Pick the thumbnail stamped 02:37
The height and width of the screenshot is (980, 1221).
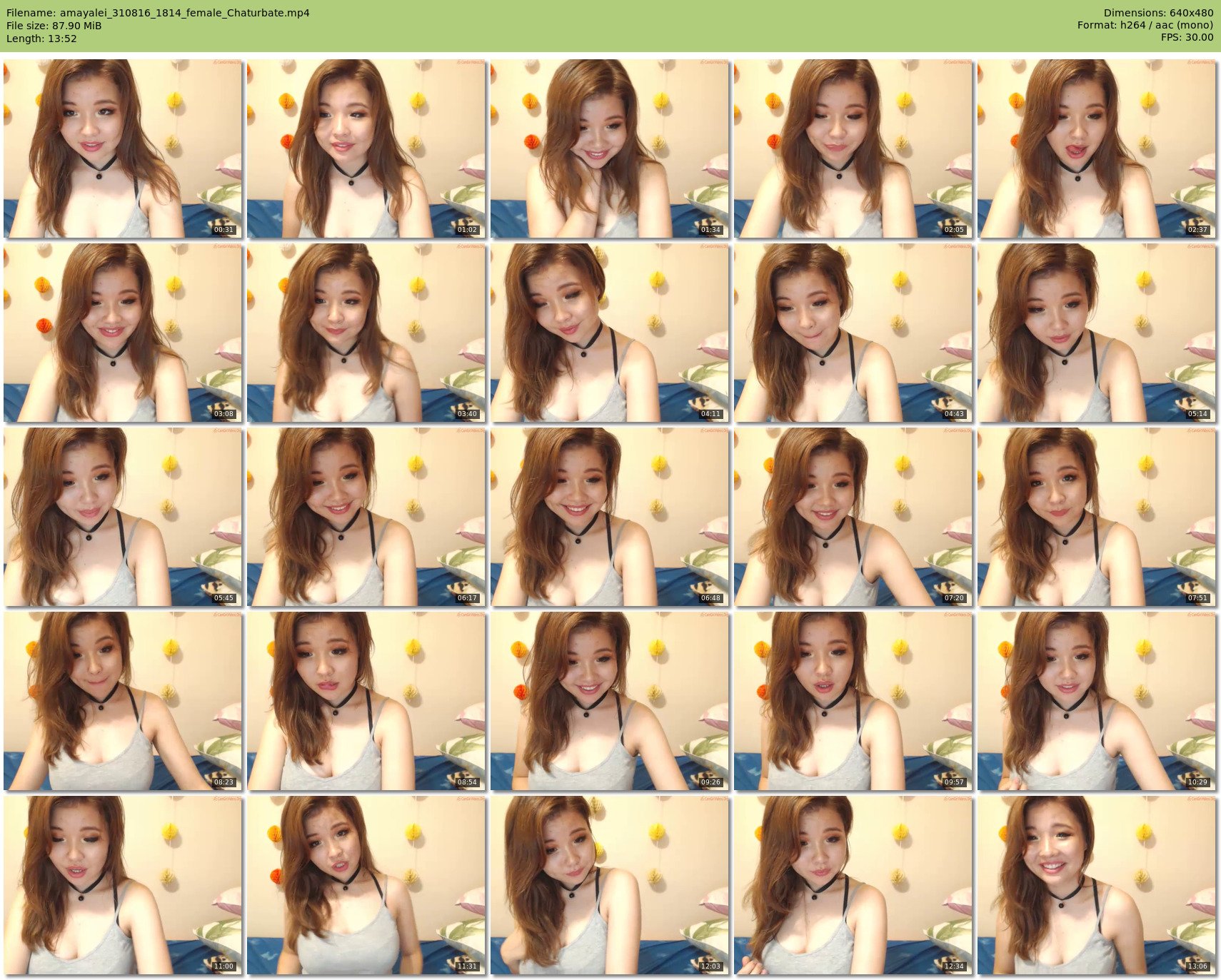[x=1097, y=148]
